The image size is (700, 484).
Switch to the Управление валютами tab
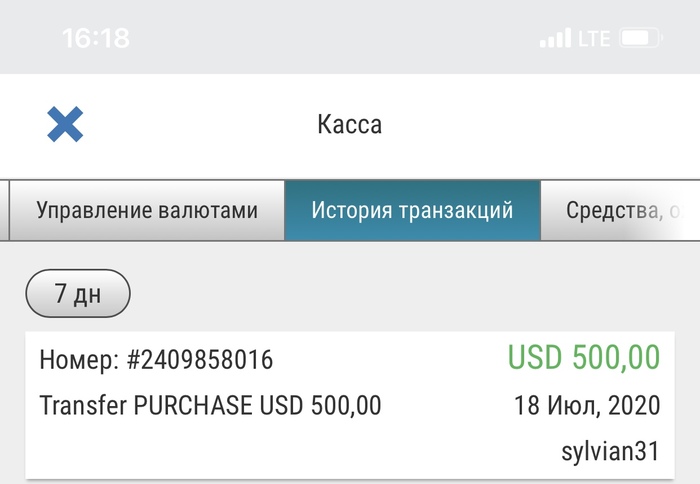[x=147, y=210]
